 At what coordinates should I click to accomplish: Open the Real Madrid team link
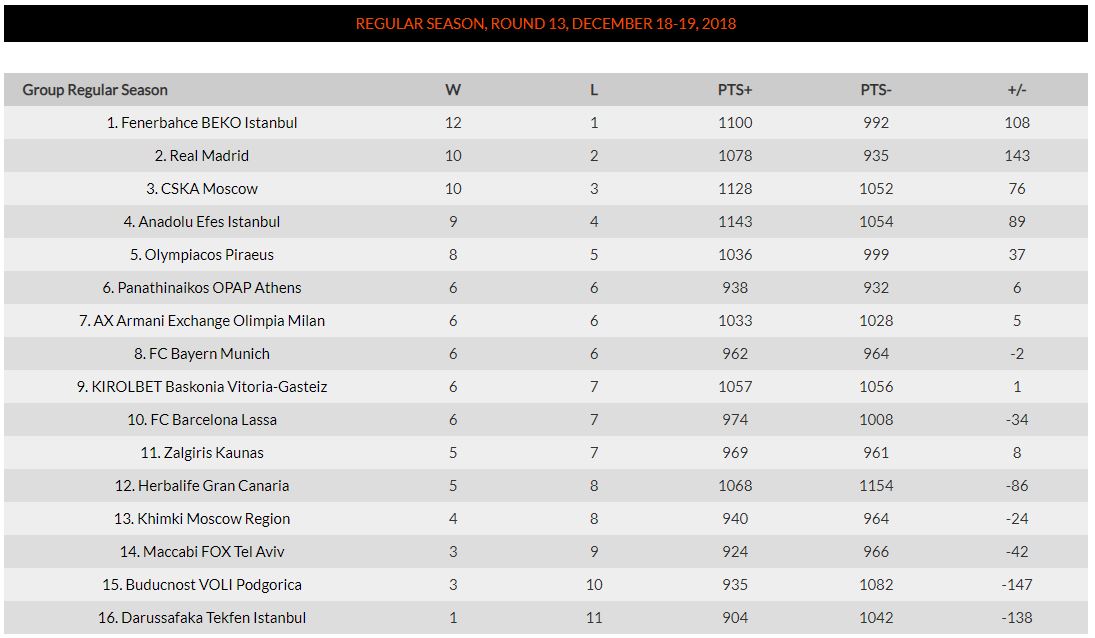(x=202, y=156)
